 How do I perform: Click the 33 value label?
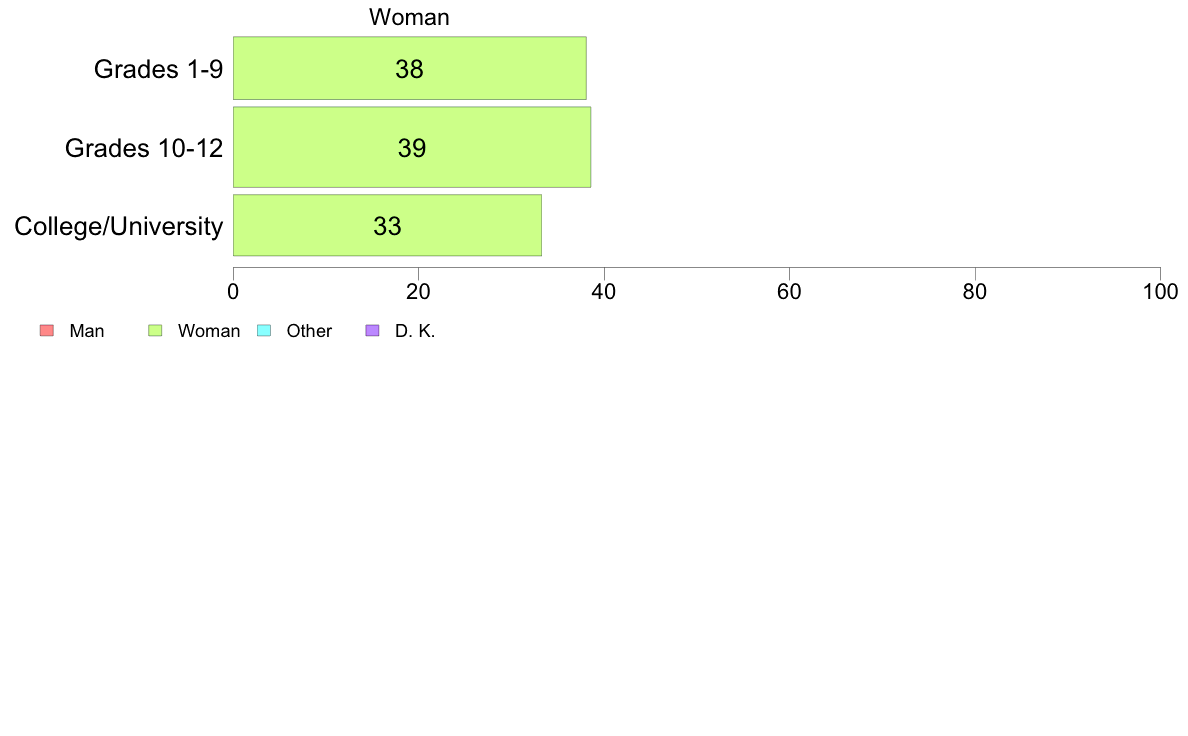pos(387,226)
